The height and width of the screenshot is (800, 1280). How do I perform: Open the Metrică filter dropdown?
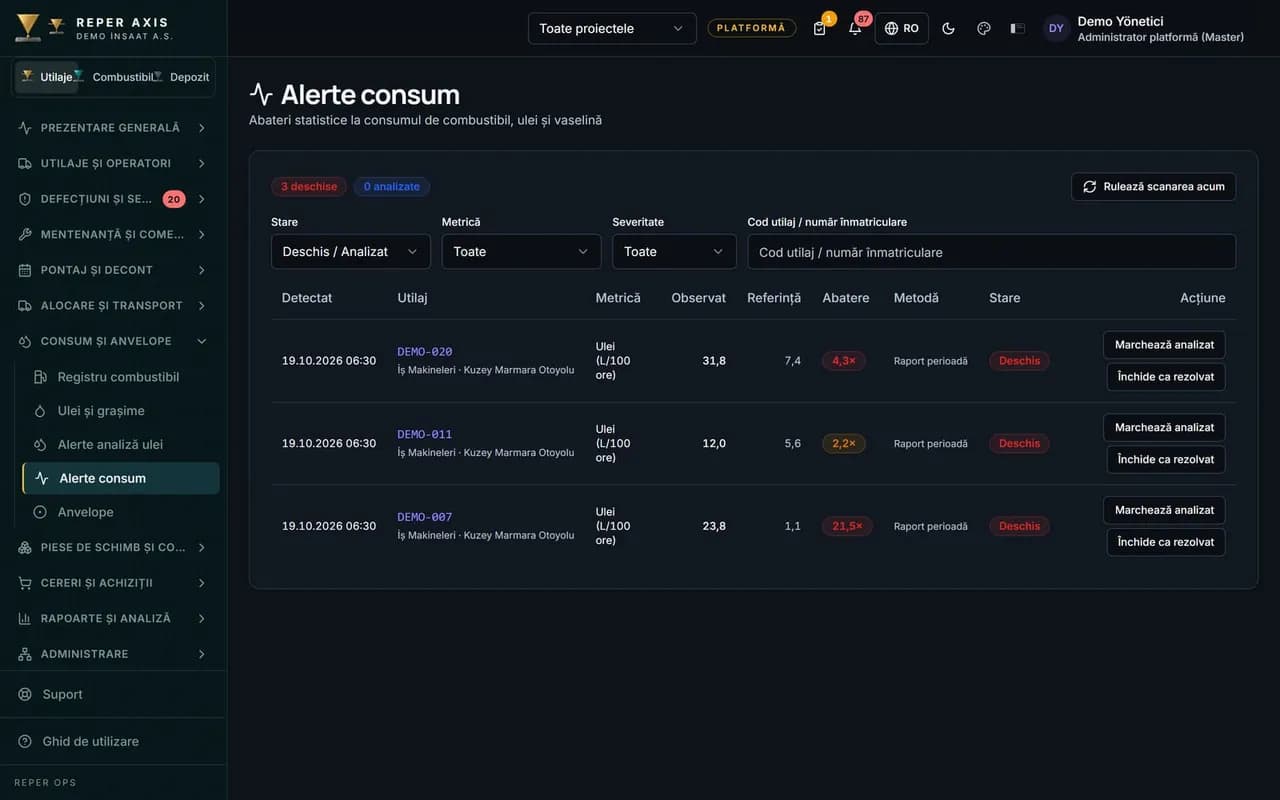pos(521,252)
